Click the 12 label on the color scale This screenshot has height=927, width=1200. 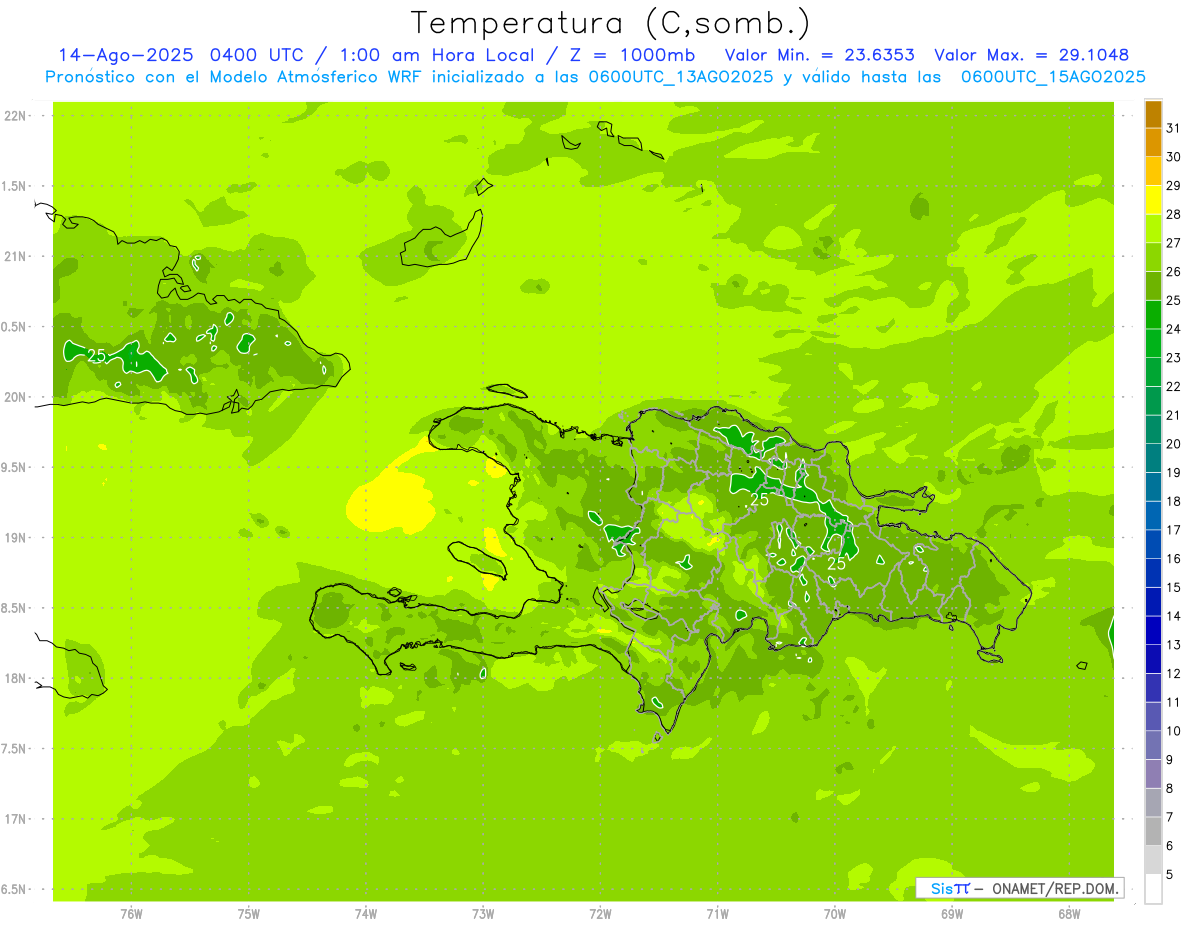(x=1173, y=673)
